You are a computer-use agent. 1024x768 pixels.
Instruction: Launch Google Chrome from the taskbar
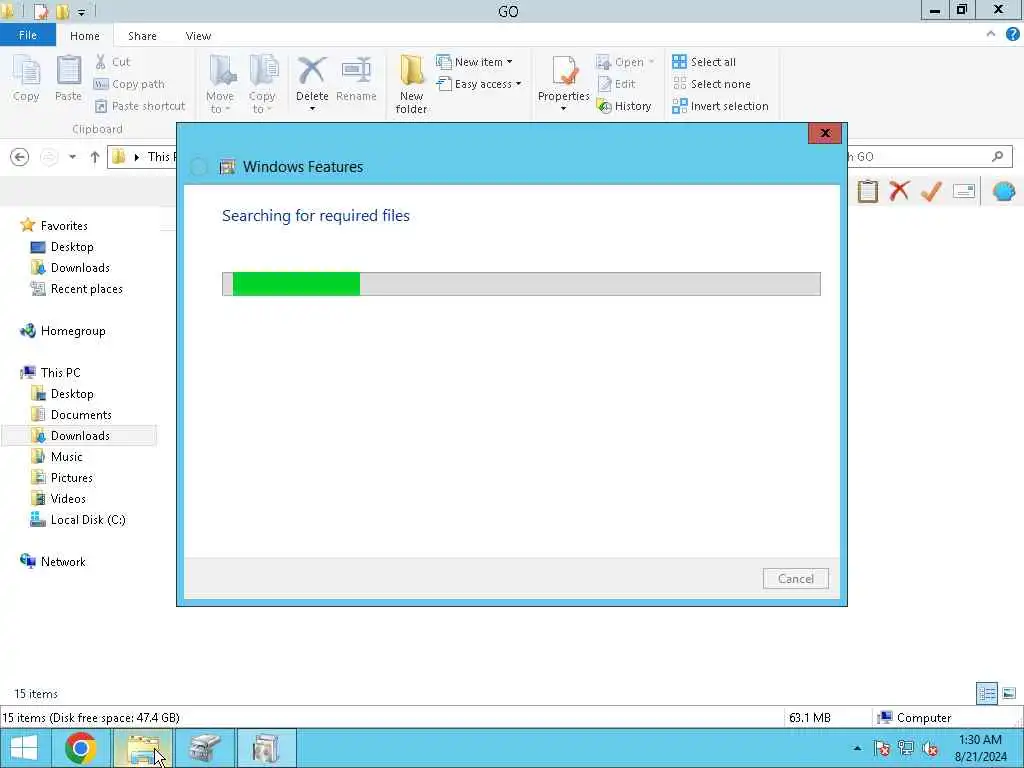click(x=81, y=748)
